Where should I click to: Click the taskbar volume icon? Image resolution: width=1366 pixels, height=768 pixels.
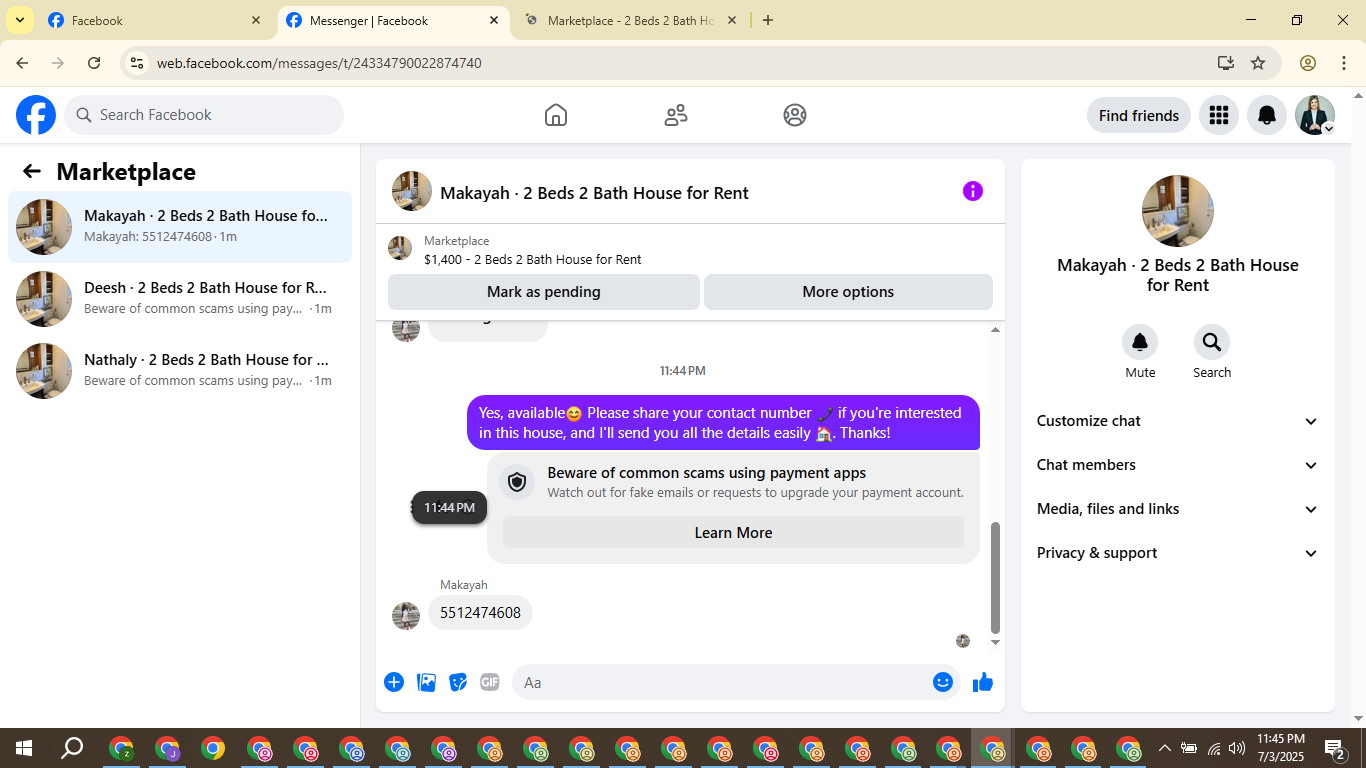[x=1237, y=748]
